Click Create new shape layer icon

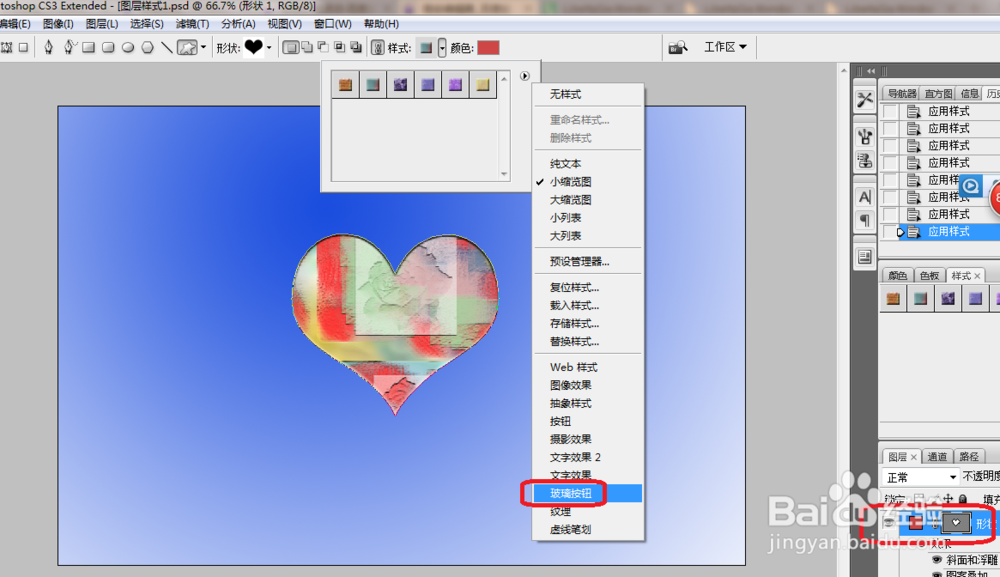click(x=290, y=47)
